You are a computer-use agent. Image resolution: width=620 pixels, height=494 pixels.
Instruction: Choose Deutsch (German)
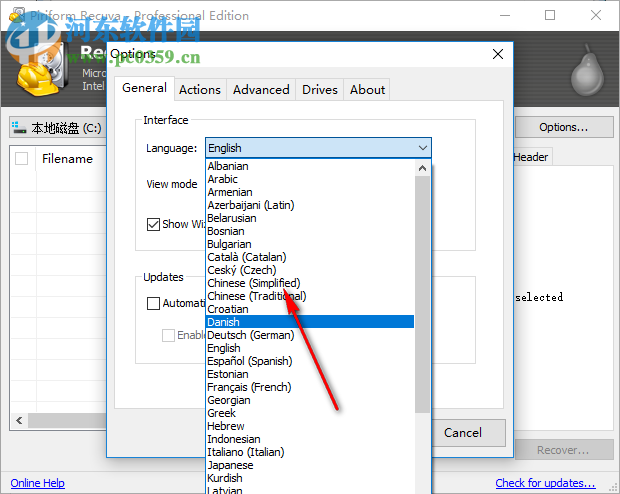coord(310,335)
